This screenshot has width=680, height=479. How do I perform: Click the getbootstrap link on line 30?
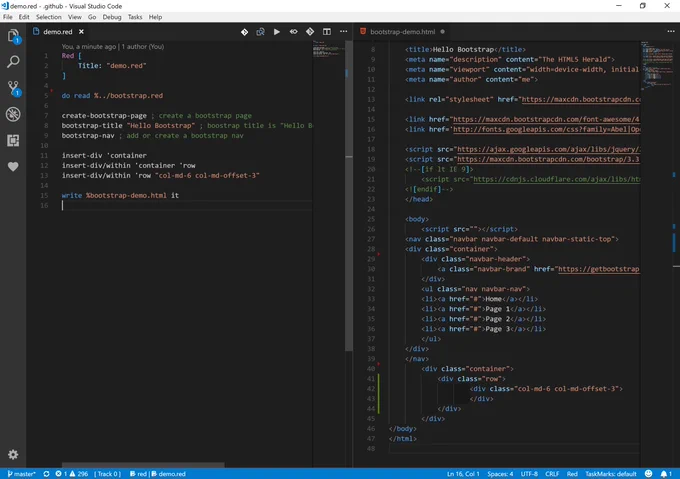599,269
